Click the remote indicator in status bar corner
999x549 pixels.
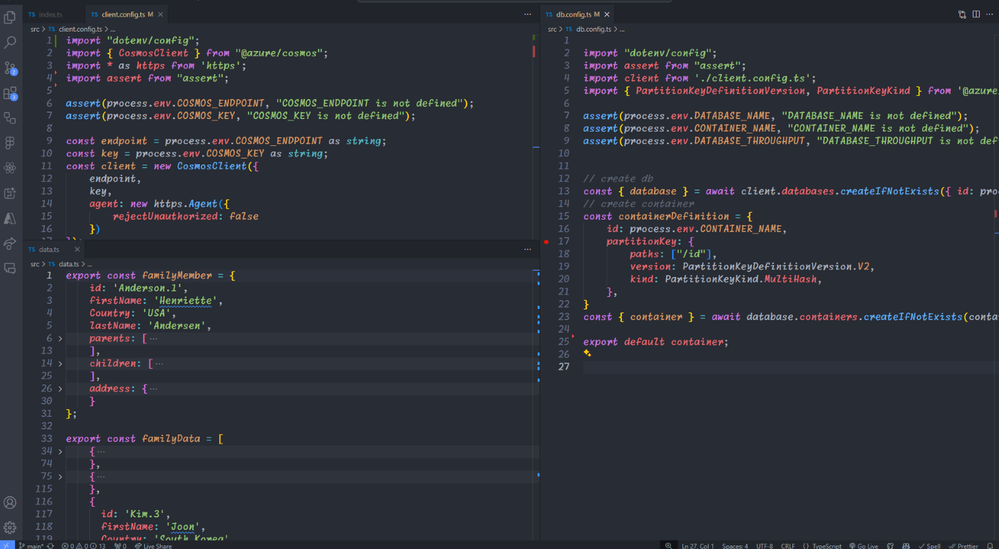7,545
